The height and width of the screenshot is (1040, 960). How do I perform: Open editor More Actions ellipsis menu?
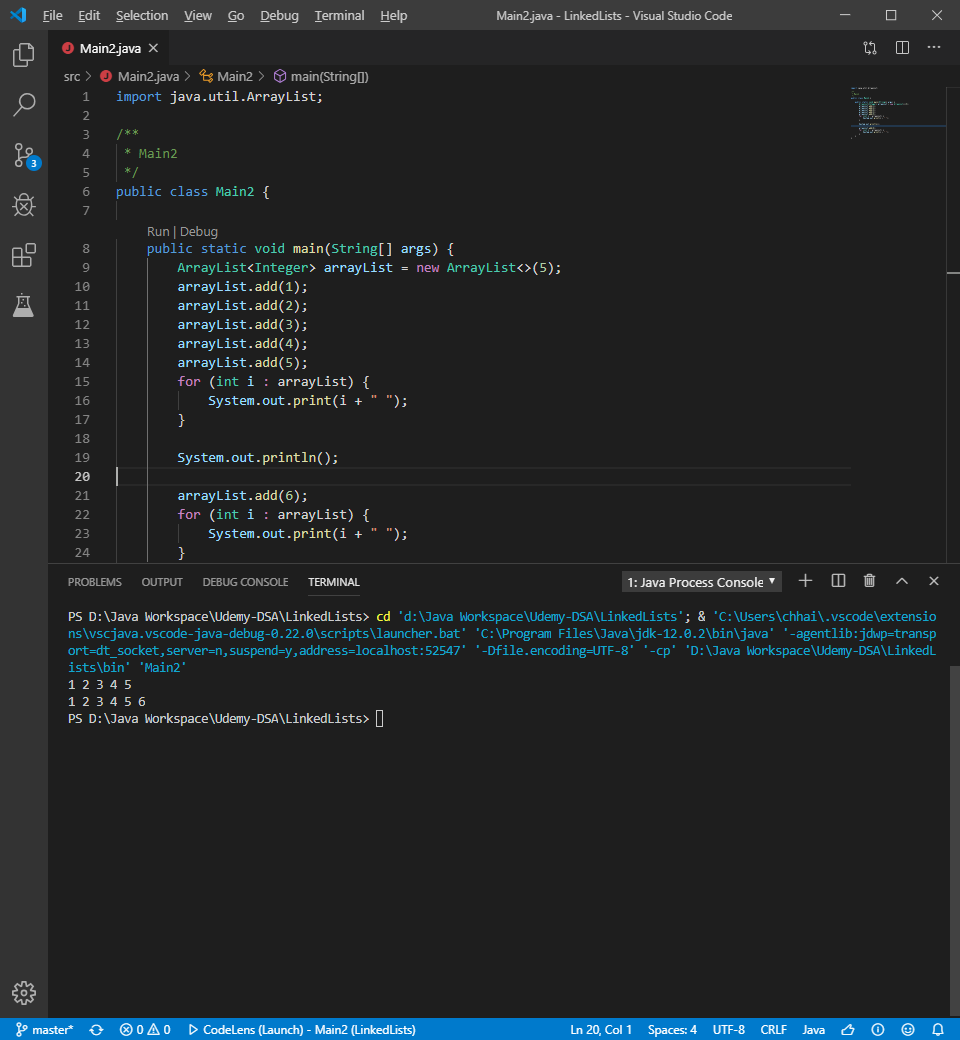[934, 48]
